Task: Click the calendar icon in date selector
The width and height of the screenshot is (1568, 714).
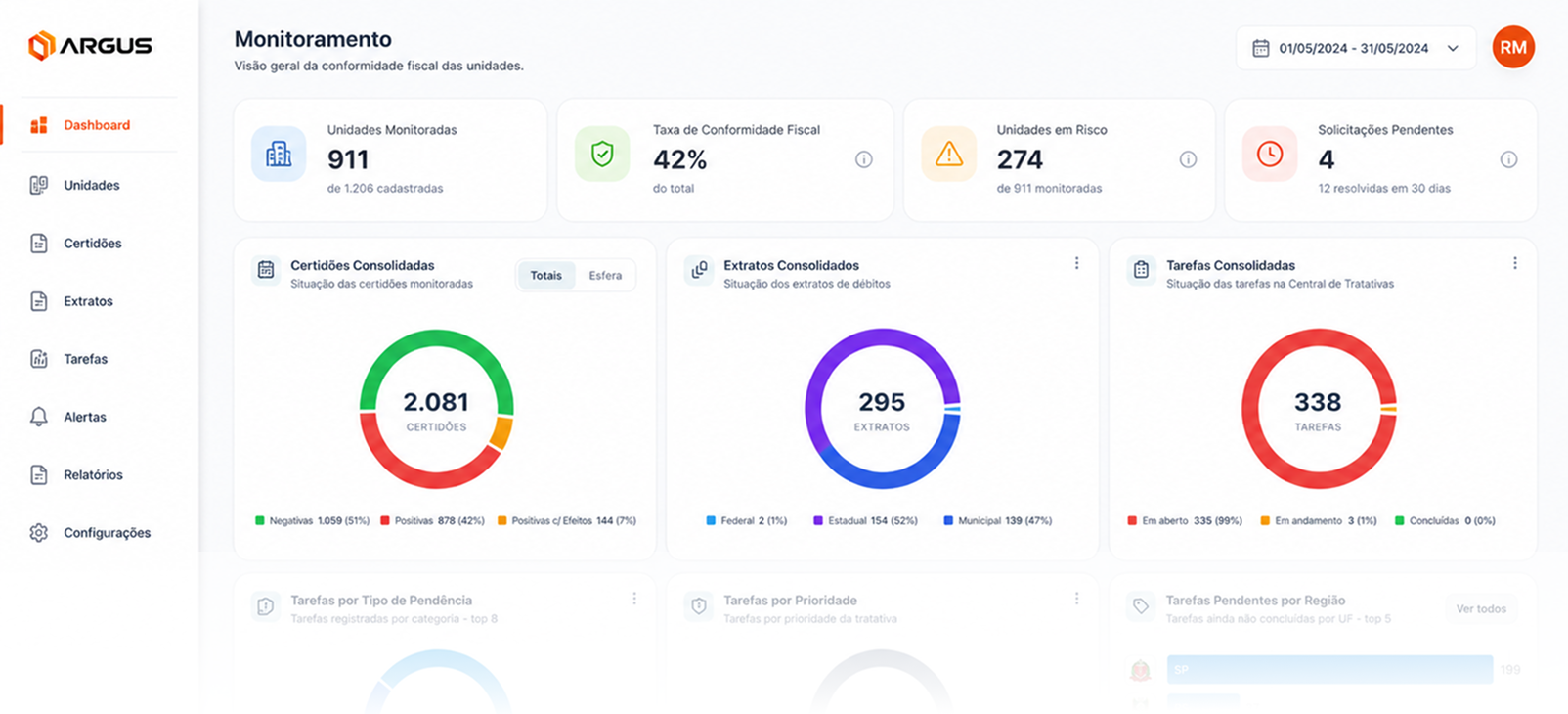Action: (1261, 48)
